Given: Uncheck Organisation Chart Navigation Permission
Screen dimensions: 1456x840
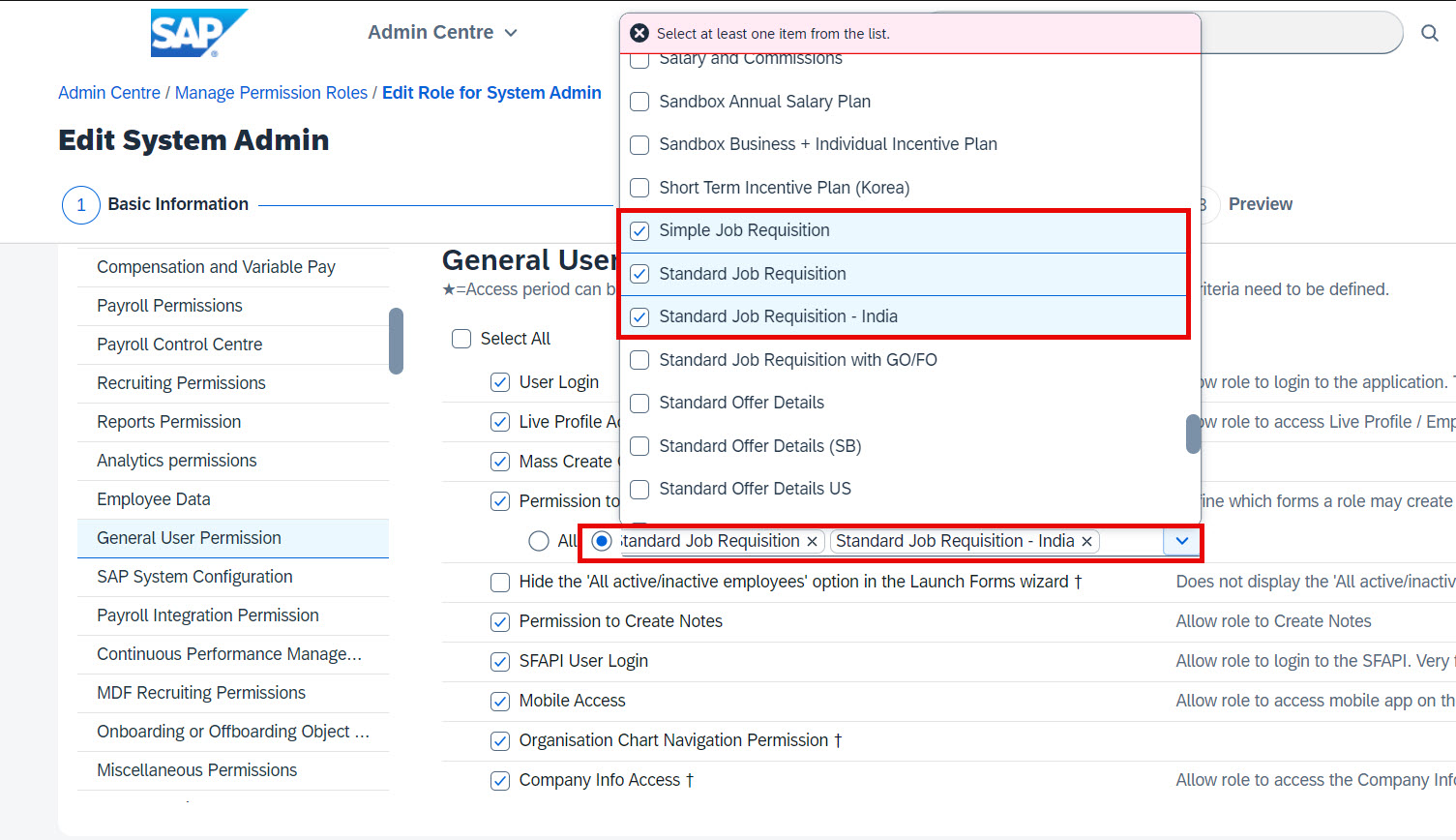Looking at the screenshot, I should 500,741.
